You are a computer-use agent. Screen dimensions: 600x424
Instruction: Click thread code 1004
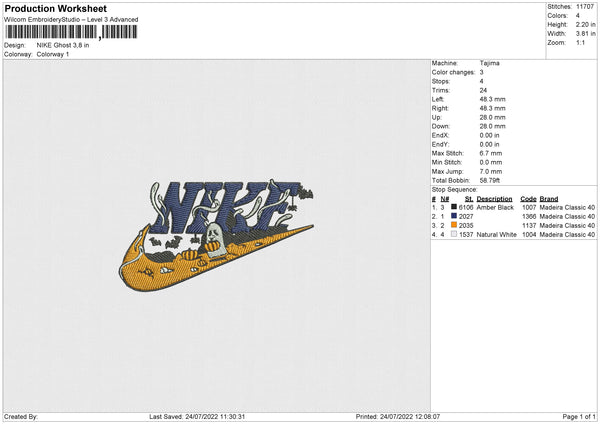[529, 235]
